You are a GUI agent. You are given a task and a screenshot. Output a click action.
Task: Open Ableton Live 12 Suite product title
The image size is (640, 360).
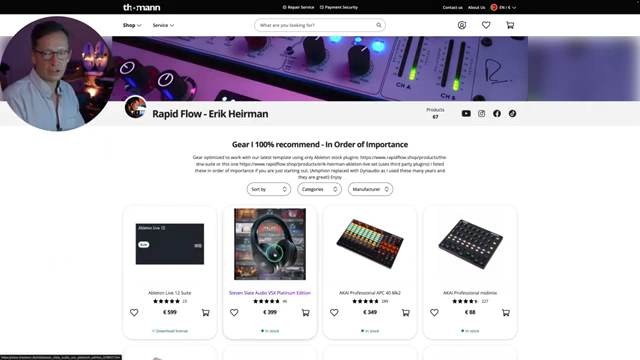(x=169, y=293)
